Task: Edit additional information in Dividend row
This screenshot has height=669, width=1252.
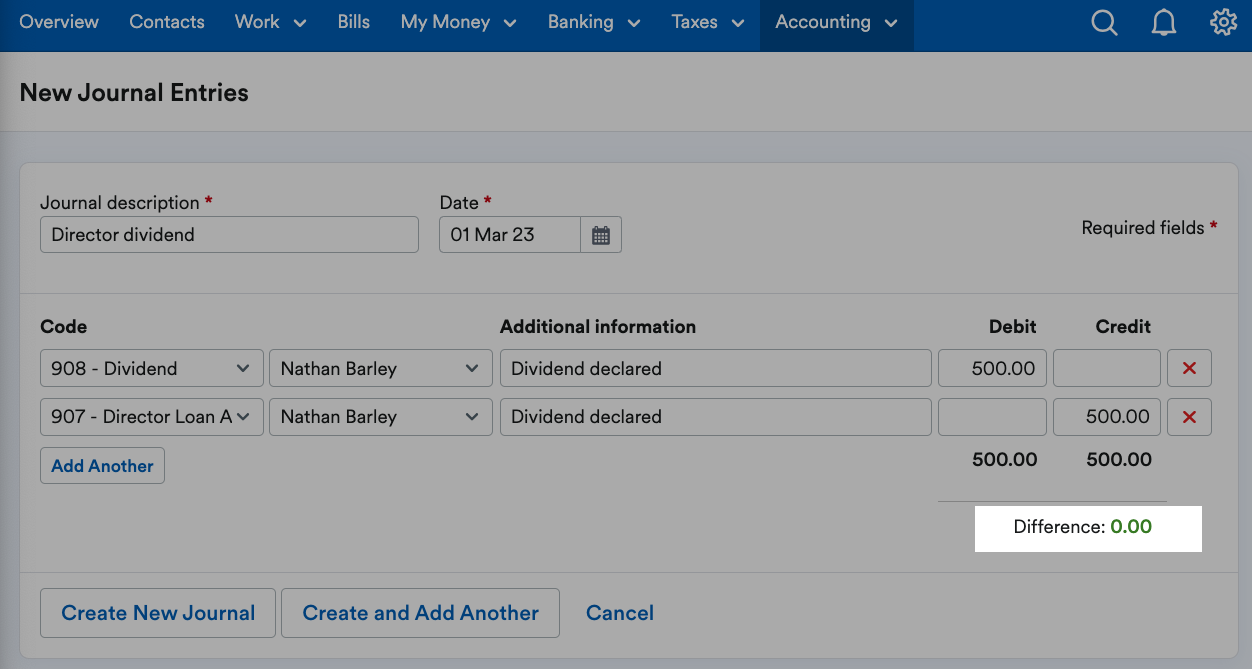Action: (716, 368)
